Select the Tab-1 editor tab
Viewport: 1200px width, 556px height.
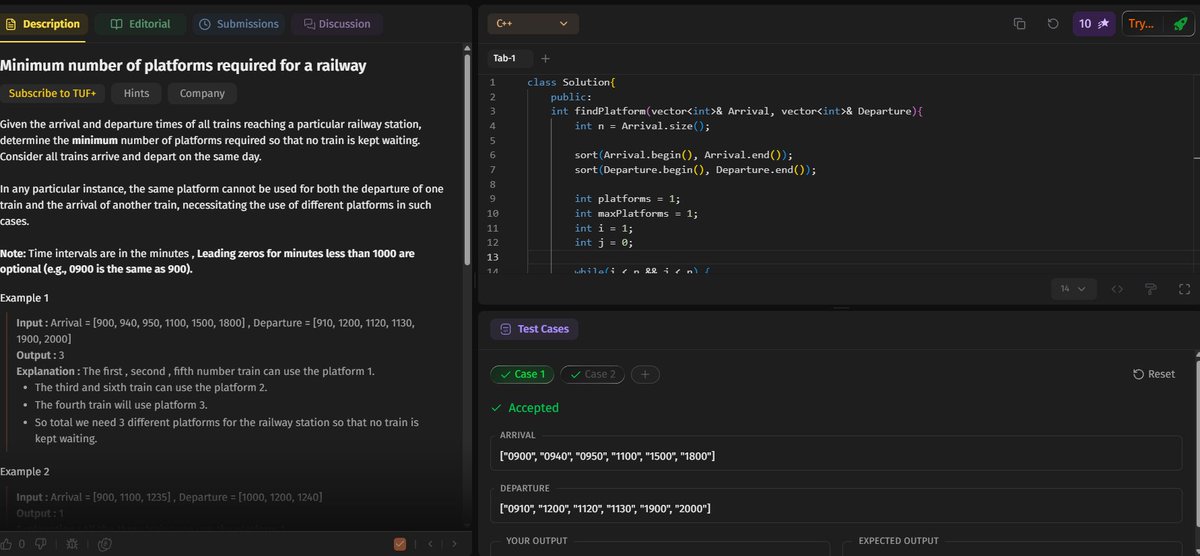(505, 58)
